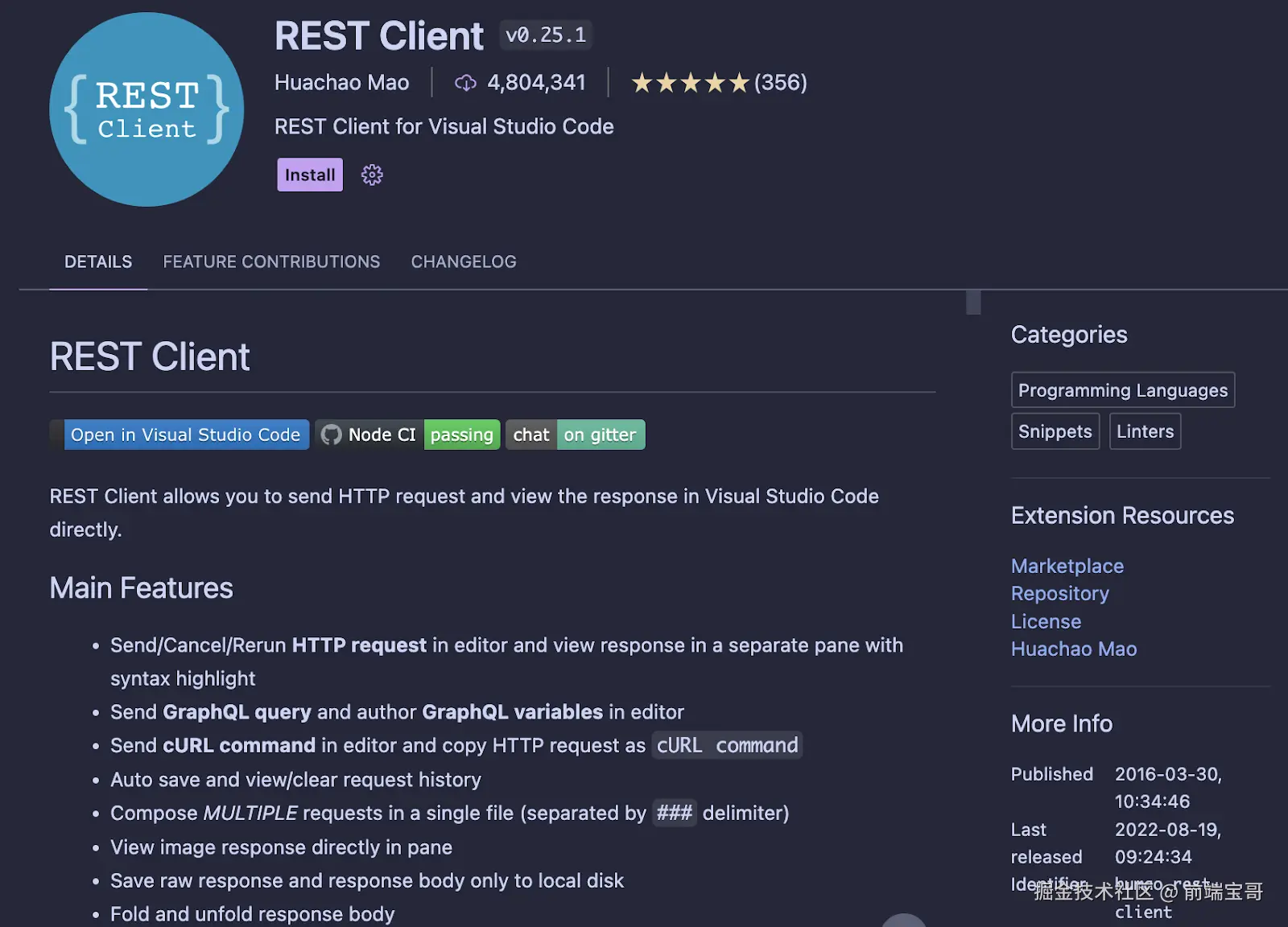Open the manage gear icon
This screenshot has width=1288, height=927.
click(x=372, y=175)
